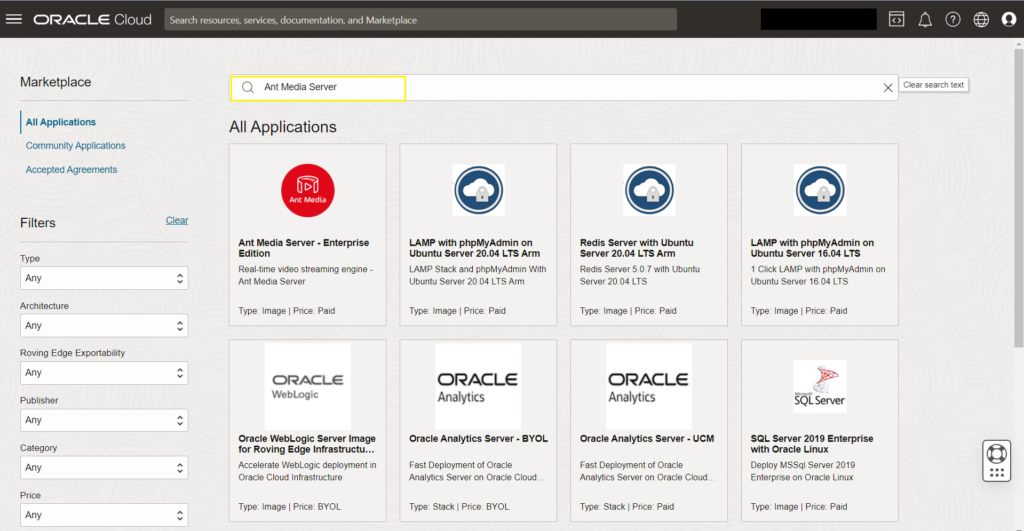Screen dimensions: 1024x531
Task: Expand the Price filter dropdown
Action: (x=104, y=515)
